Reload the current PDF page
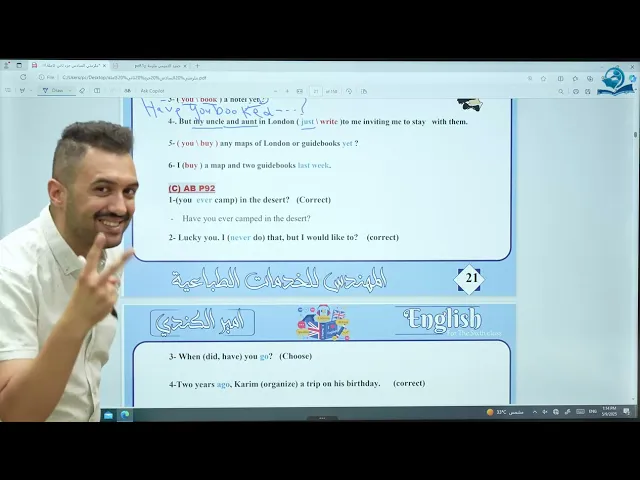640x480 pixels. click(23, 77)
